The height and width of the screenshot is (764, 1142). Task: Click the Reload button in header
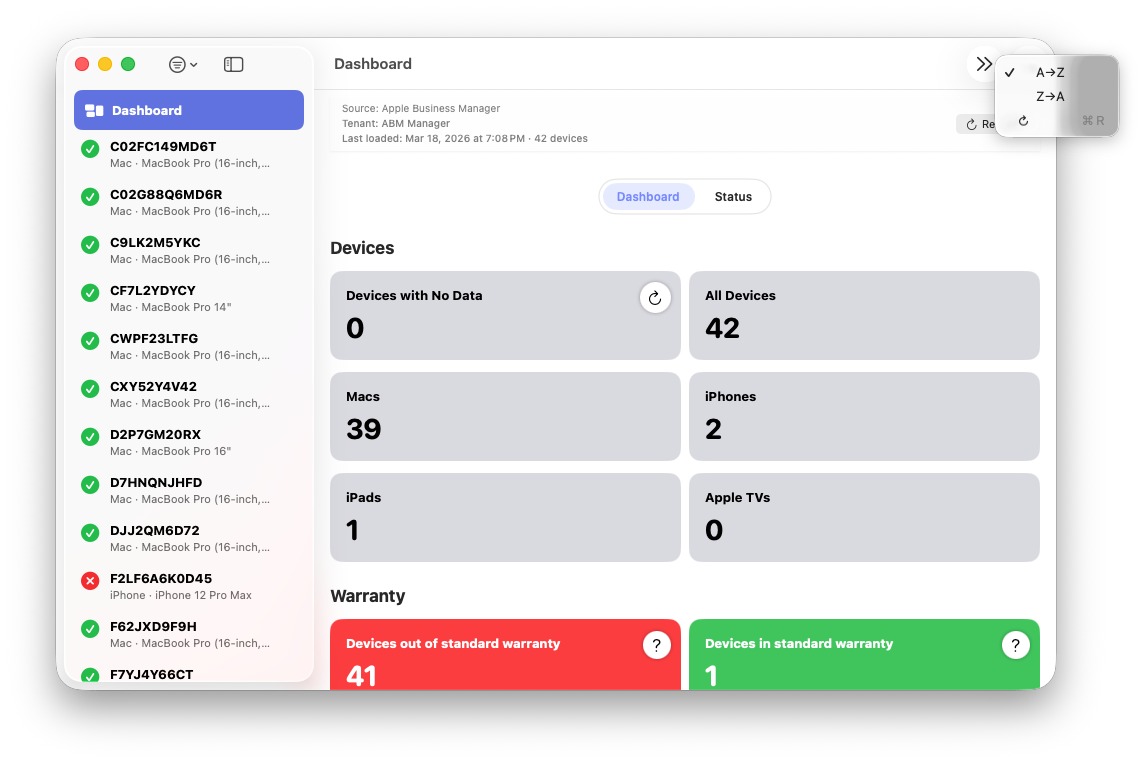976,125
